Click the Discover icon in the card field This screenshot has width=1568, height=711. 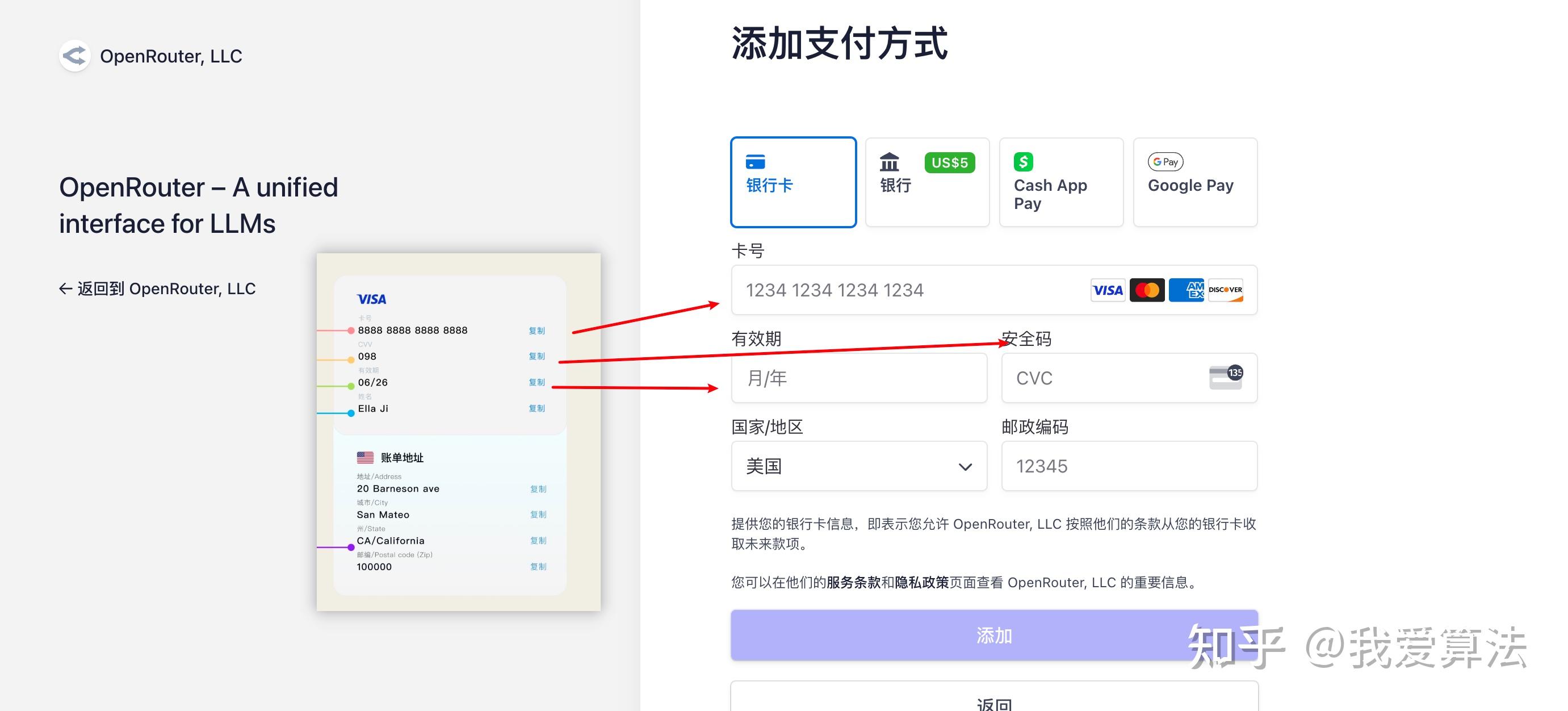[1225, 290]
